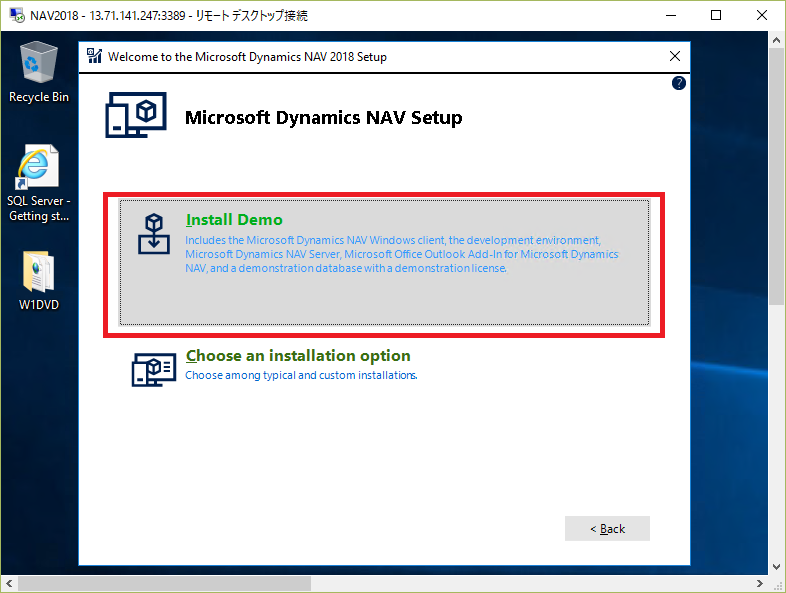Click the remote desktop vertical scrollbar thumb
Viewport: 786px width, 593px height.
pyautogui.click(x=776, y=177)
